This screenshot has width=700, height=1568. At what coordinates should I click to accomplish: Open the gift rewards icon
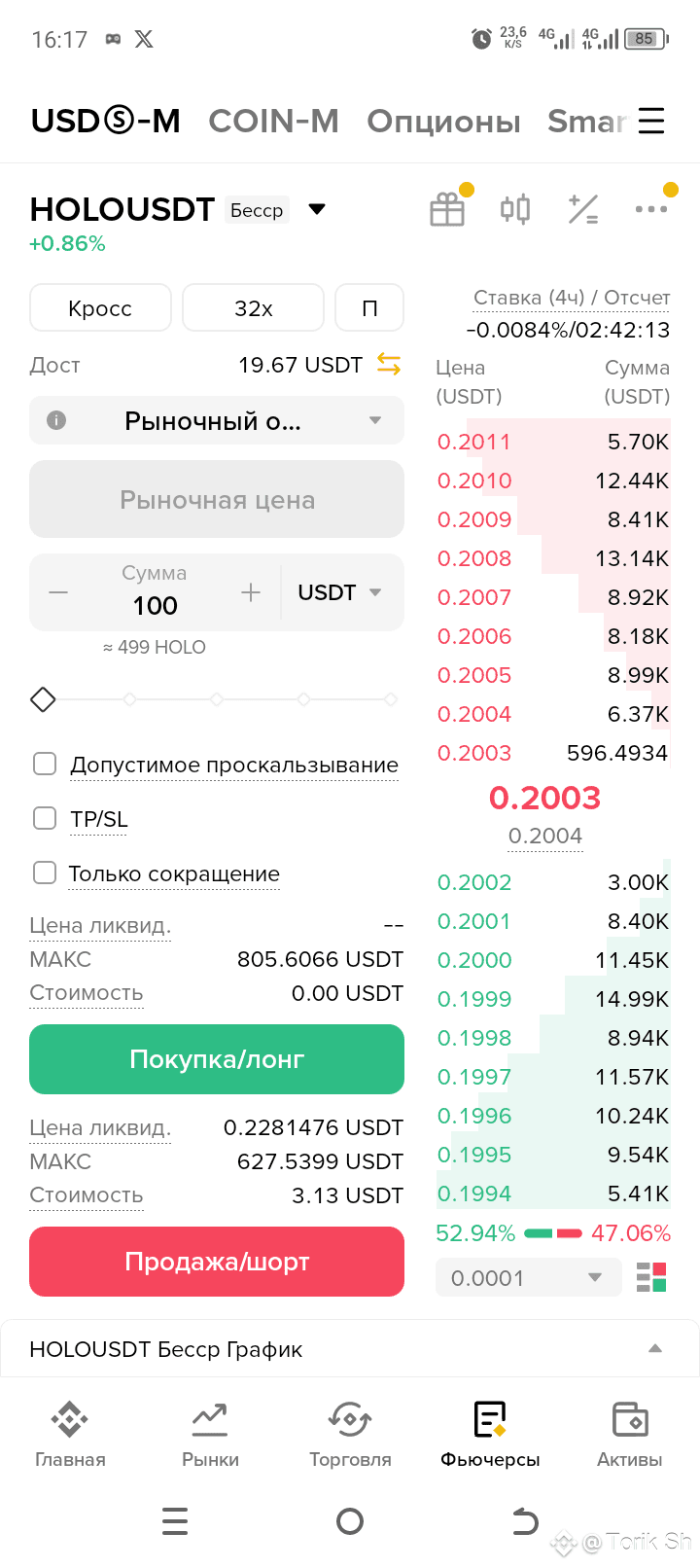click(x=447, y=209)
